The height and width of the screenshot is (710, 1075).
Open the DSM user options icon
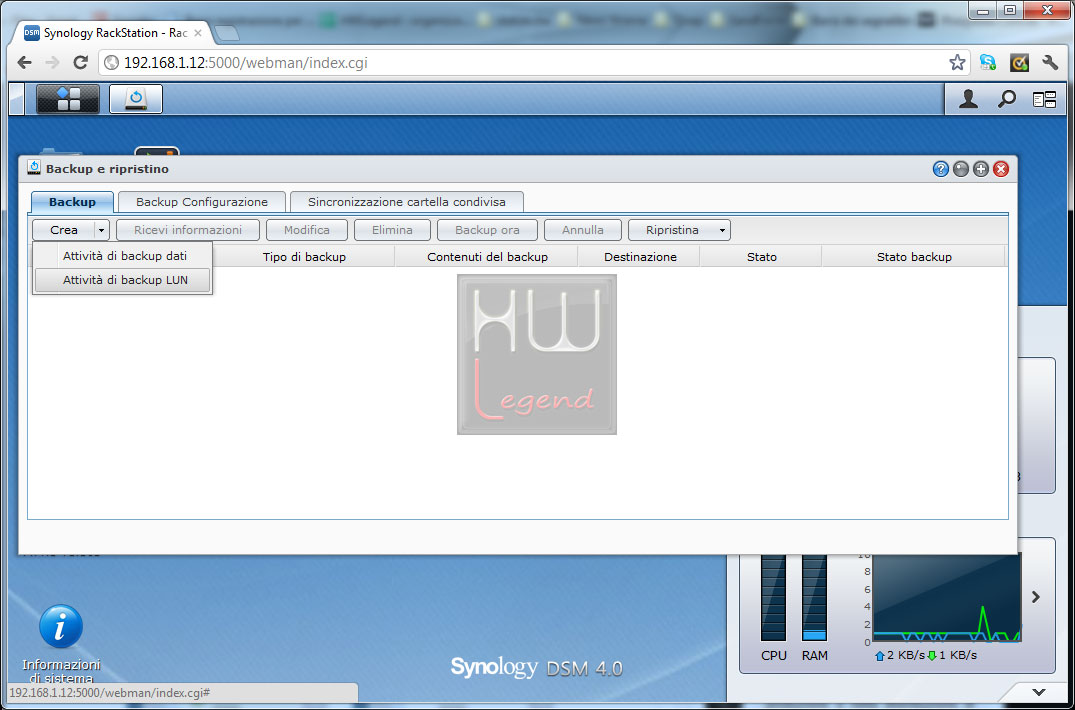point(968,99)
